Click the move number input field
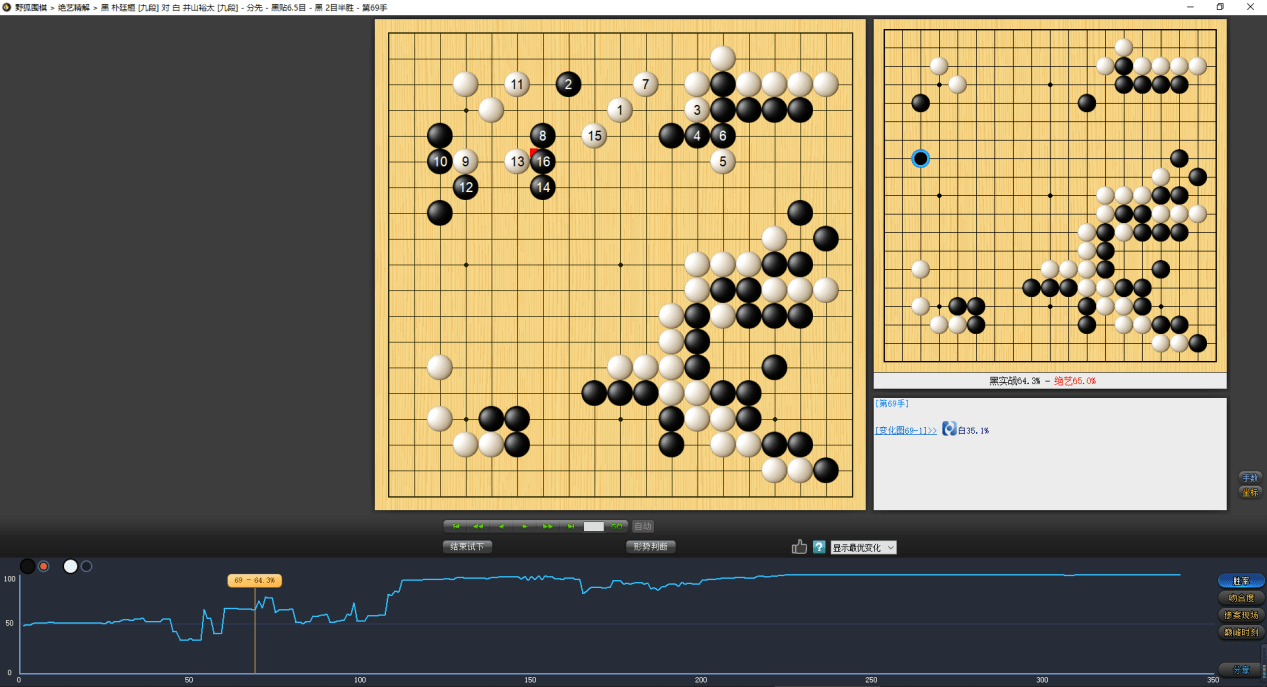Viewport: 1267px width, 687px height. [x=594, y=526]
